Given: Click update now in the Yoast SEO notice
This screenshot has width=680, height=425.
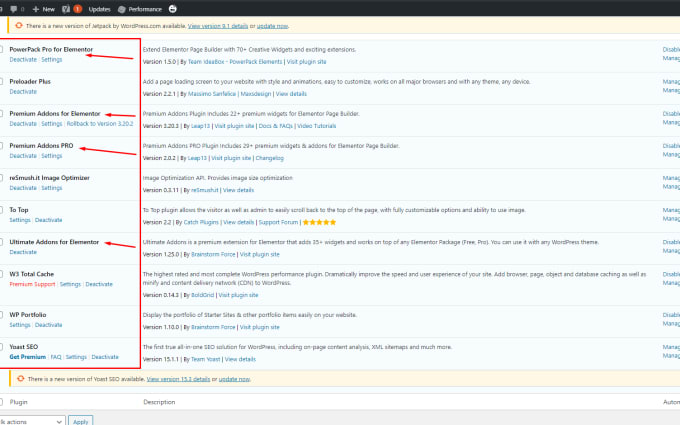Looking at the screenshot, I should (x=234, y=379).
